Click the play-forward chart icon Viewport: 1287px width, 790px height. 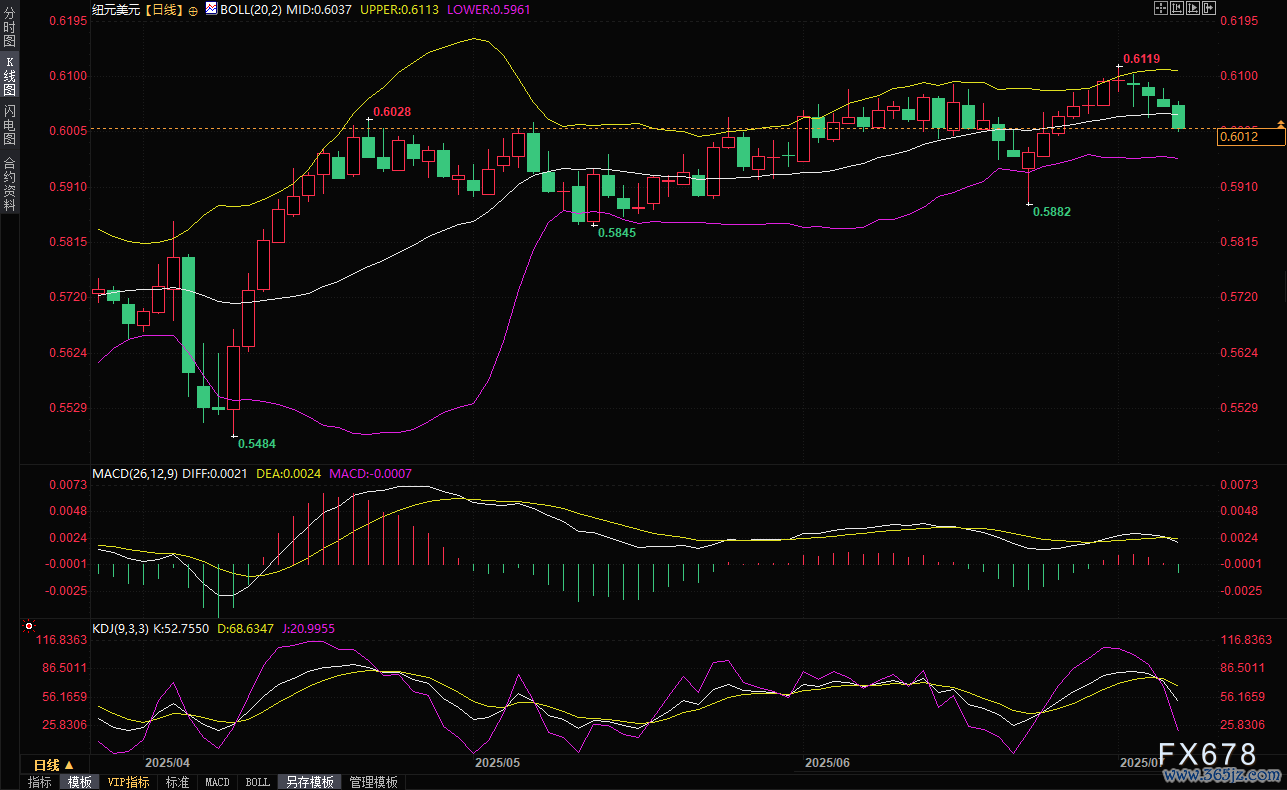(x=1193, y=8)
